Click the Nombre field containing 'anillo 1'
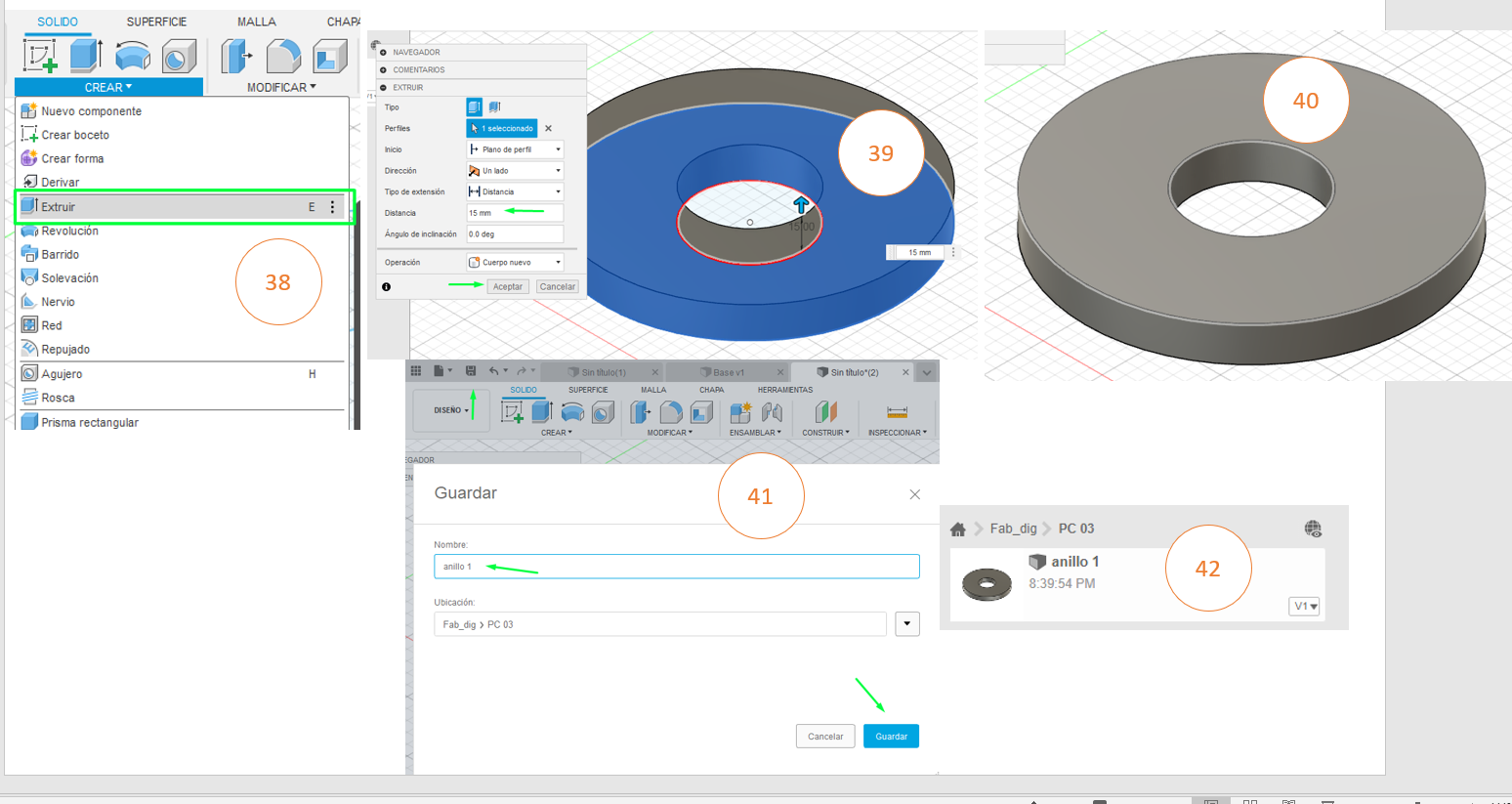1512x804 pixels. pos(676,567)
